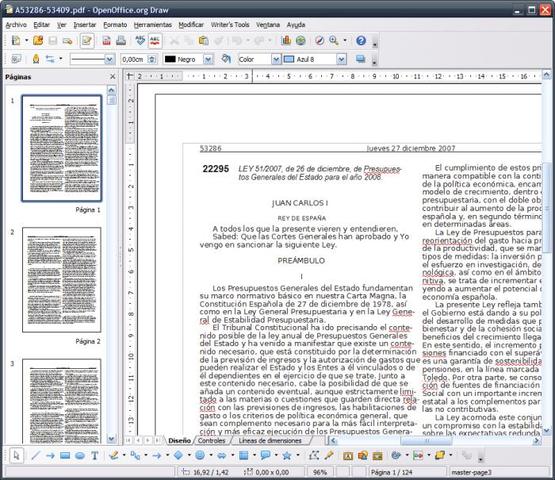This screenshot has height=480, width=555.
Task: Toggle Edit File mode icon
Action: click(x=87, y=41)
